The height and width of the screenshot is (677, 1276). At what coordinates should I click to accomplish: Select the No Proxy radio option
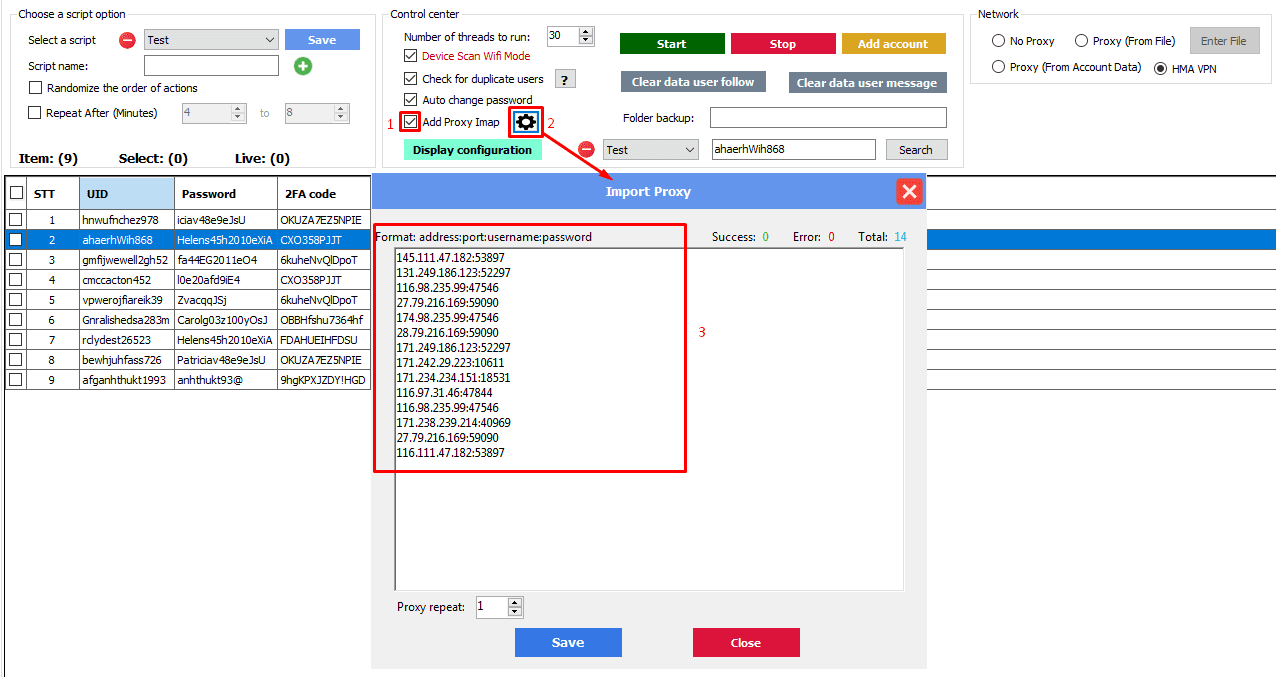[x=998, y=41]
